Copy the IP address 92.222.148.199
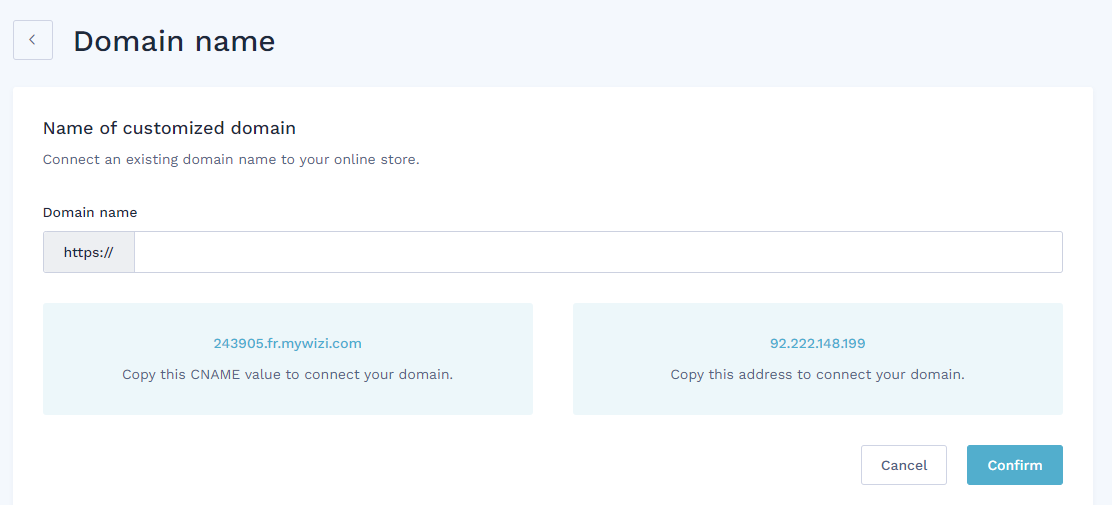Image resolution: width=1112 pixels, height=505 pixels. tap(818, 344)
